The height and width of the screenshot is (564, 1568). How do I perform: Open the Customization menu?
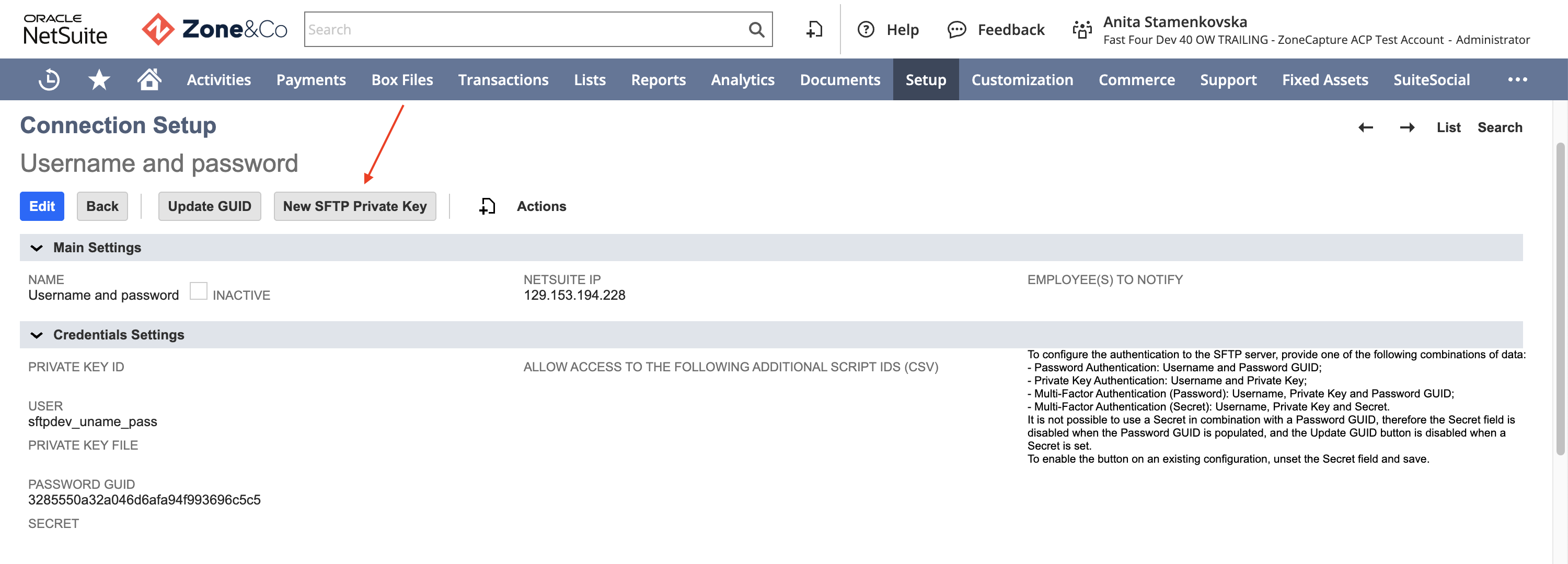tap(1022, 80)
